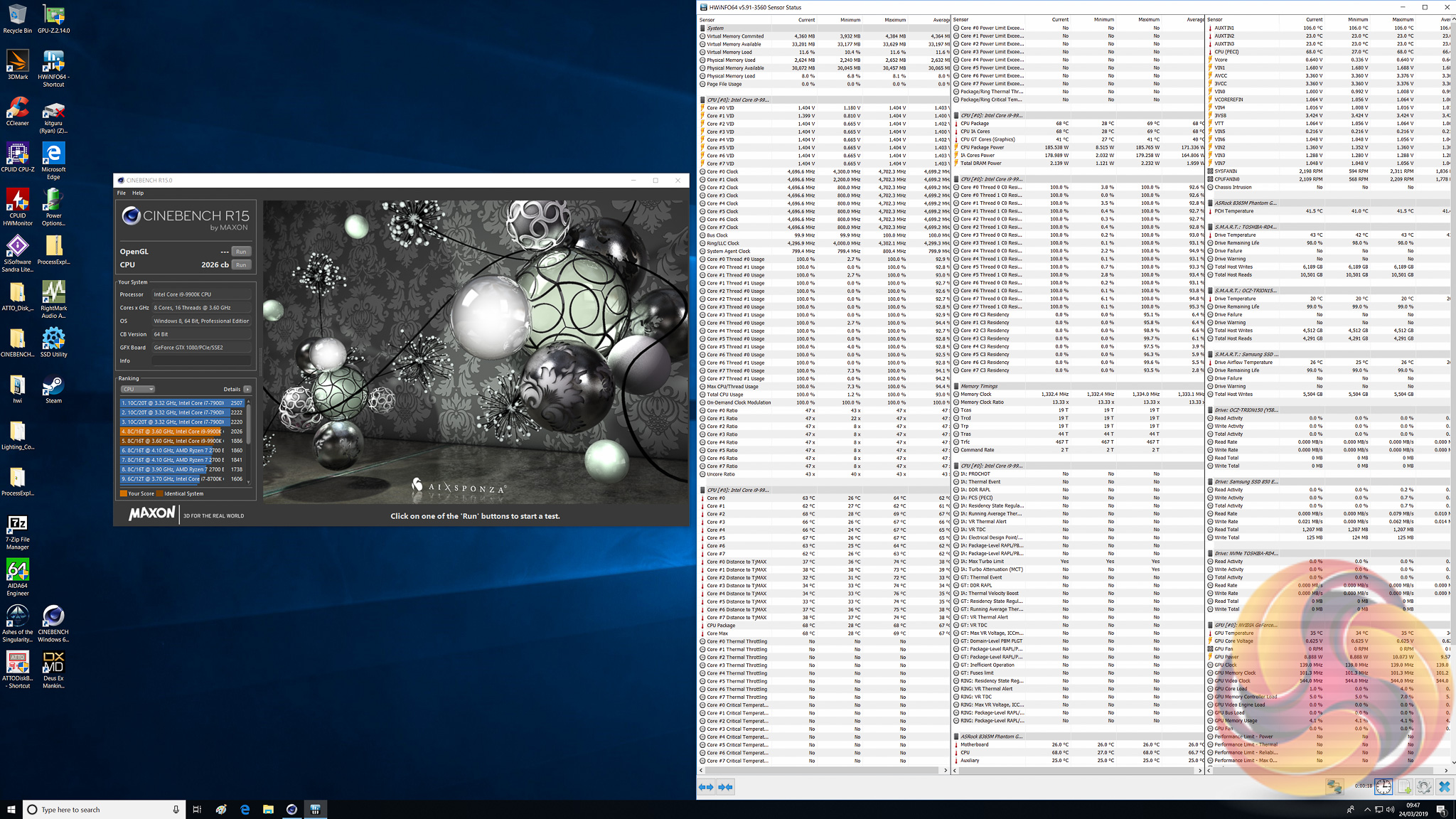Click the HWiNFO reset clock icon
This screenshot has width=1456, height=819.
1383,786
